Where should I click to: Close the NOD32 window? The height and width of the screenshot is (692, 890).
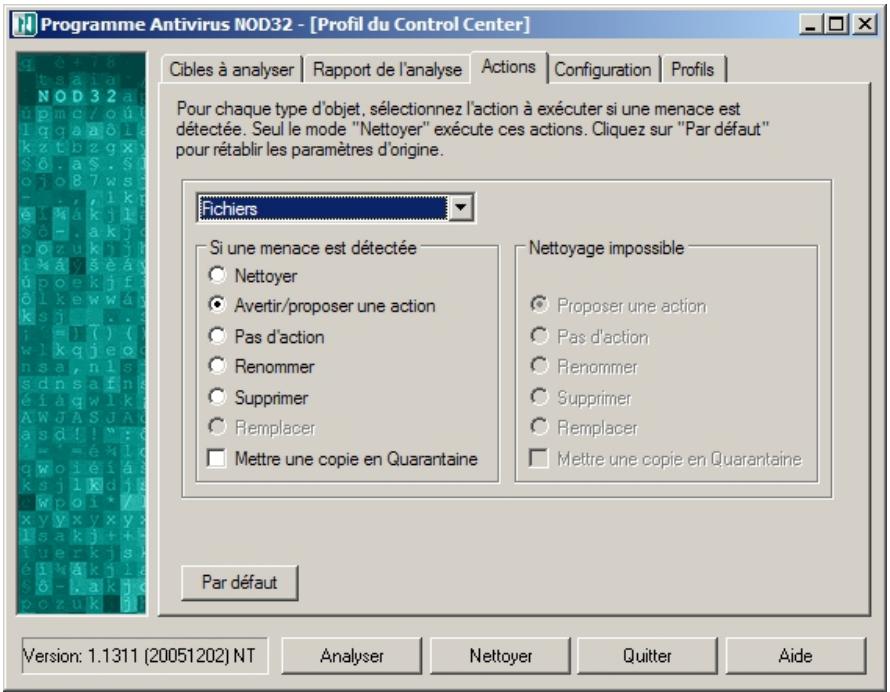point(865,24)
